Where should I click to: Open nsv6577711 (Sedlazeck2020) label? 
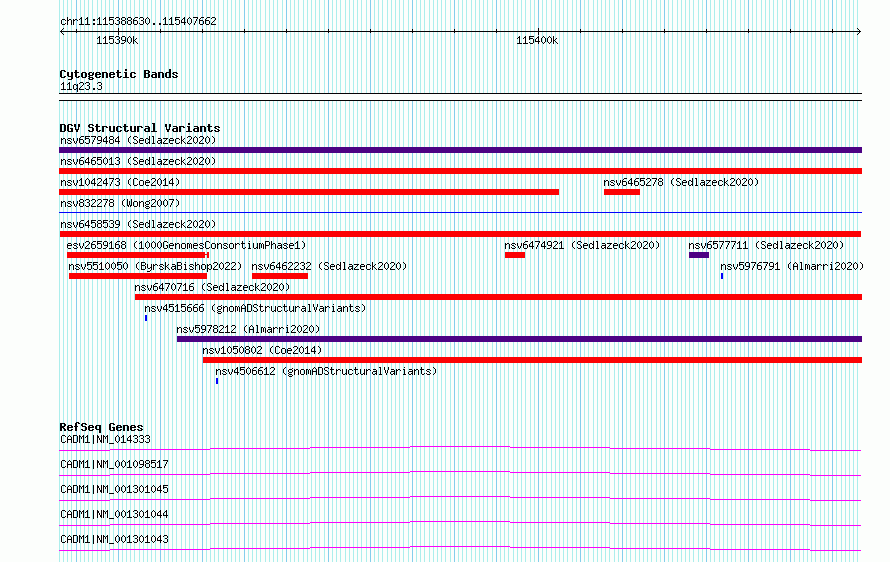(x=766, y=245)
